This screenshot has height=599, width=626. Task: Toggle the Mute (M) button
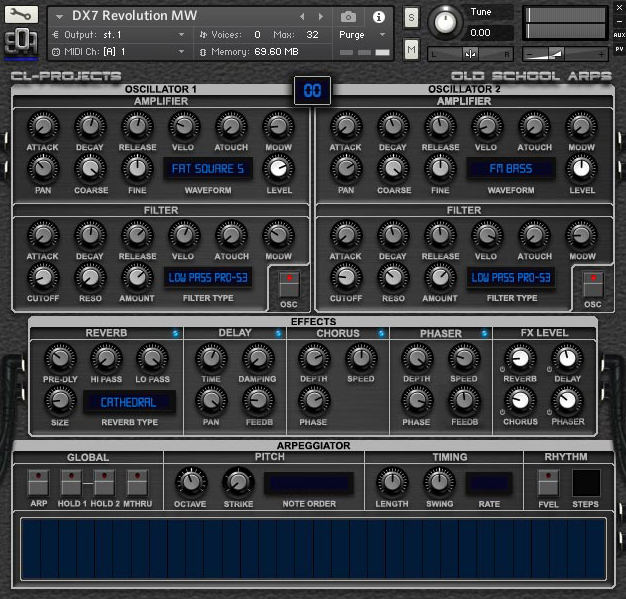tap(411, 50)
